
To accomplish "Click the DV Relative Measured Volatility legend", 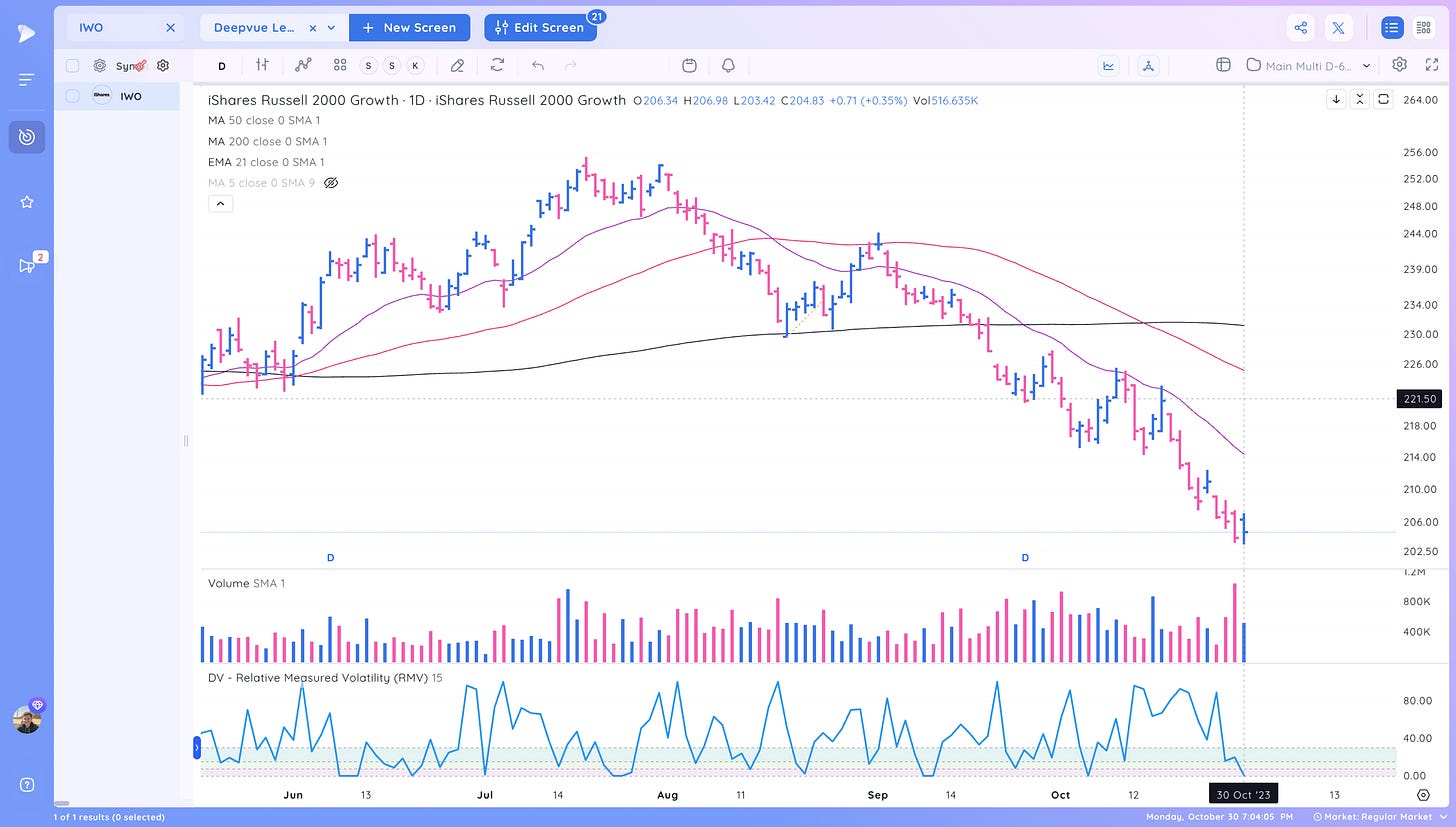I will click(325, 678).
